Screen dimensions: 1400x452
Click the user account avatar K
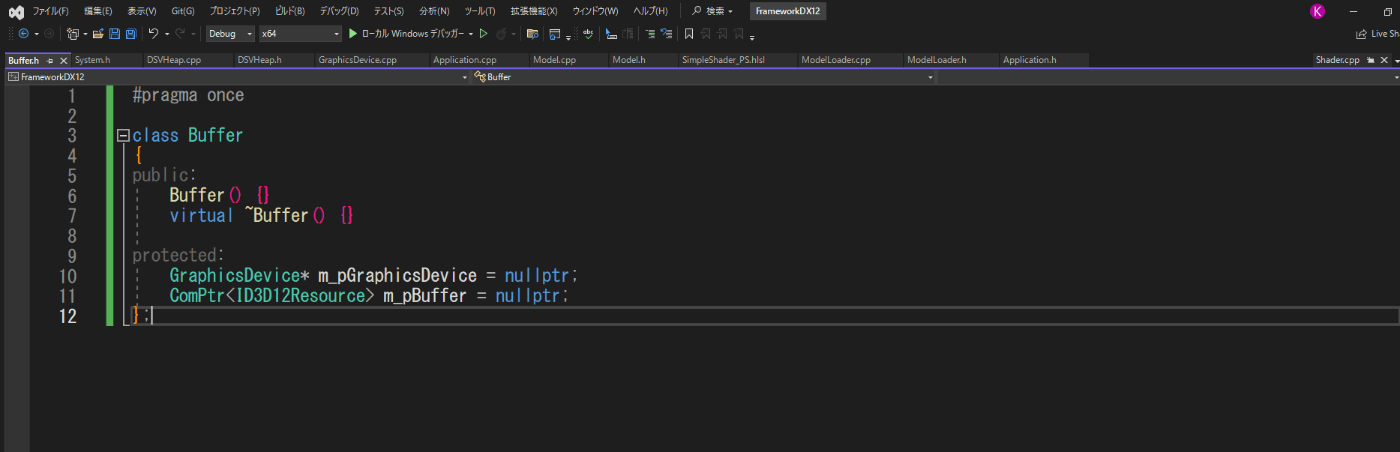(x=1316, y=11)
